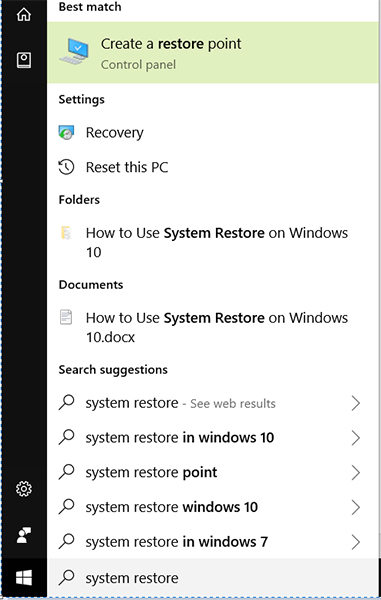
Task: Open 'How to Use System Restore on Windows 10.docx'
Action: click(x=213, y=328)
